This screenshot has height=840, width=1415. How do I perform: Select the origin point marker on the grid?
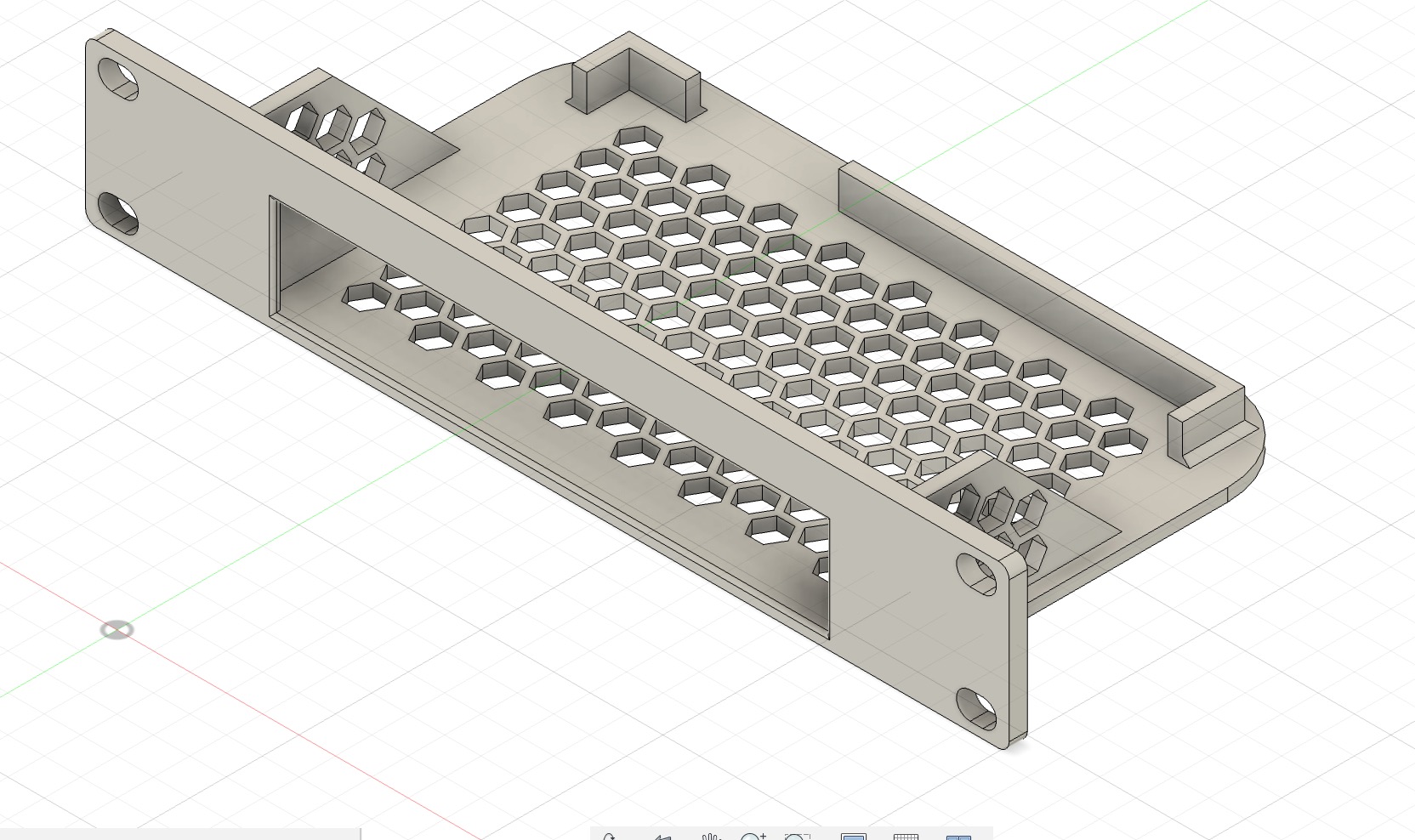click(116, 630)
